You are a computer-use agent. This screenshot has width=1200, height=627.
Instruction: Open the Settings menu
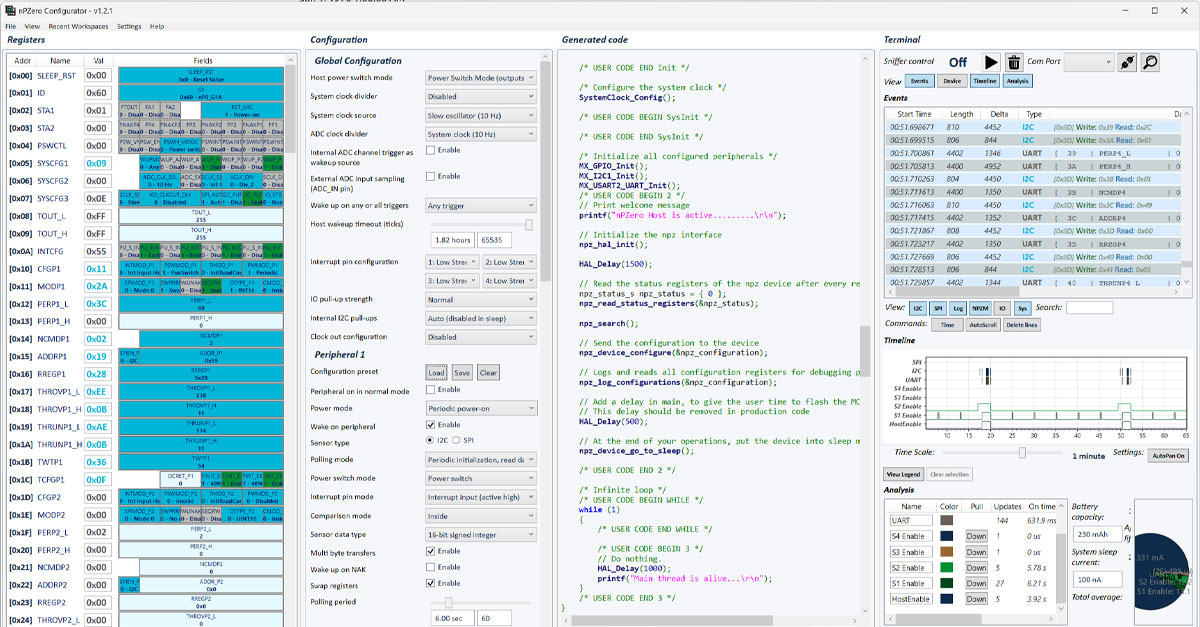point(129,26)
